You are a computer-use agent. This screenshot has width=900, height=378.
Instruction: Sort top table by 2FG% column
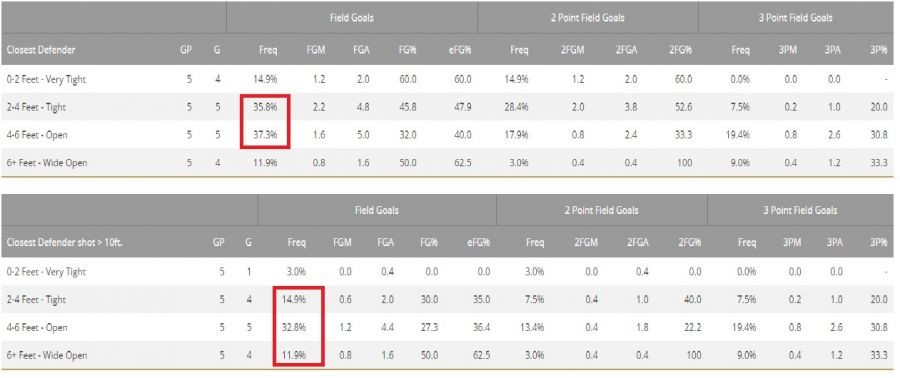(680, 50)
